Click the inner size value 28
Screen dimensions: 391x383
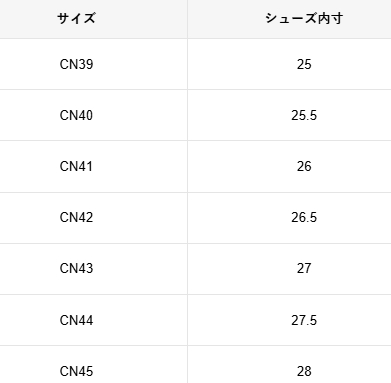pos(304,371)
